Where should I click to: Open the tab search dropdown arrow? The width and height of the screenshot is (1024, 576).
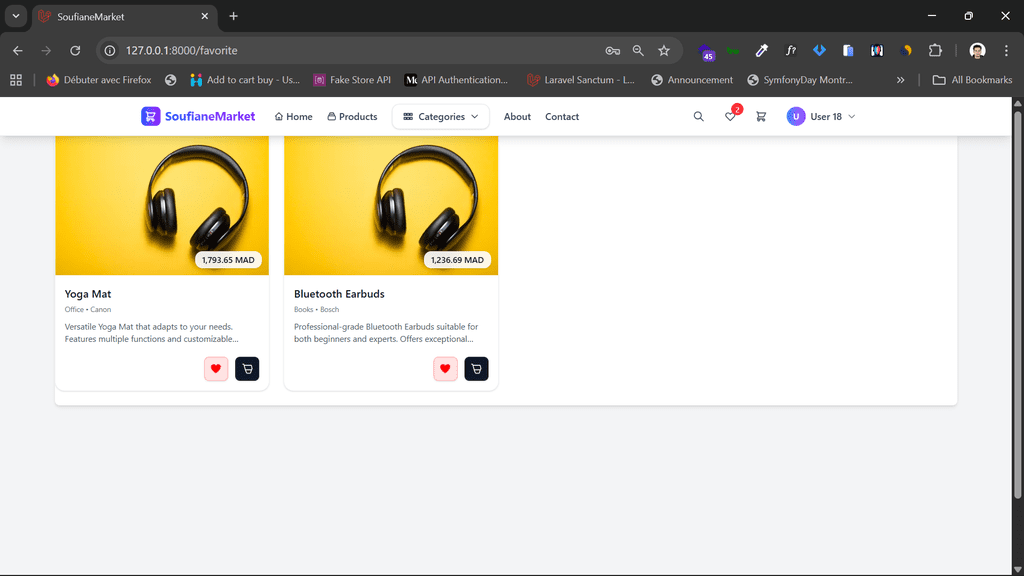(16, 16)
